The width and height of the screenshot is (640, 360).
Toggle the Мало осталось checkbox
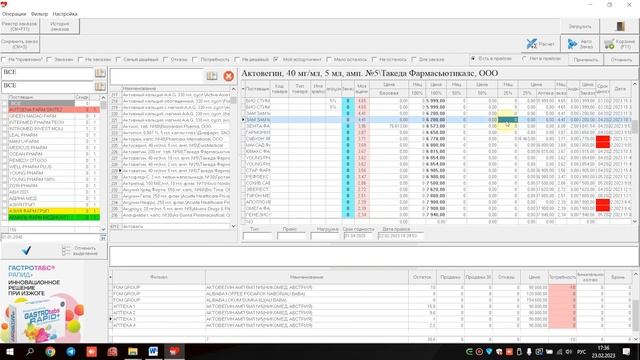[x=329, y=60]
